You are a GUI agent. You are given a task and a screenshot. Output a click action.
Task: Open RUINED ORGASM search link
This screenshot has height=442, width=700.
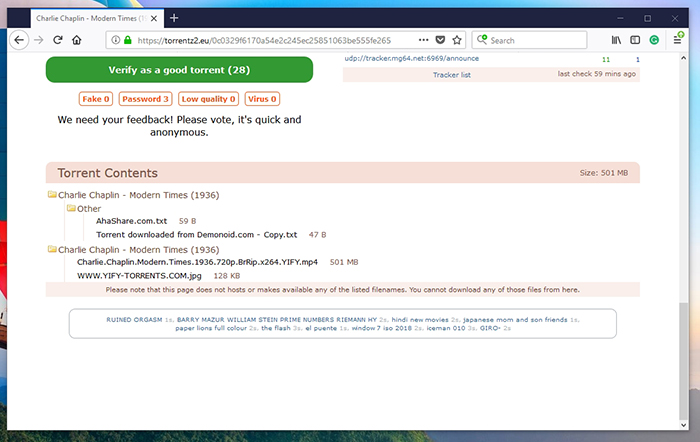click(x=134, y=320)
